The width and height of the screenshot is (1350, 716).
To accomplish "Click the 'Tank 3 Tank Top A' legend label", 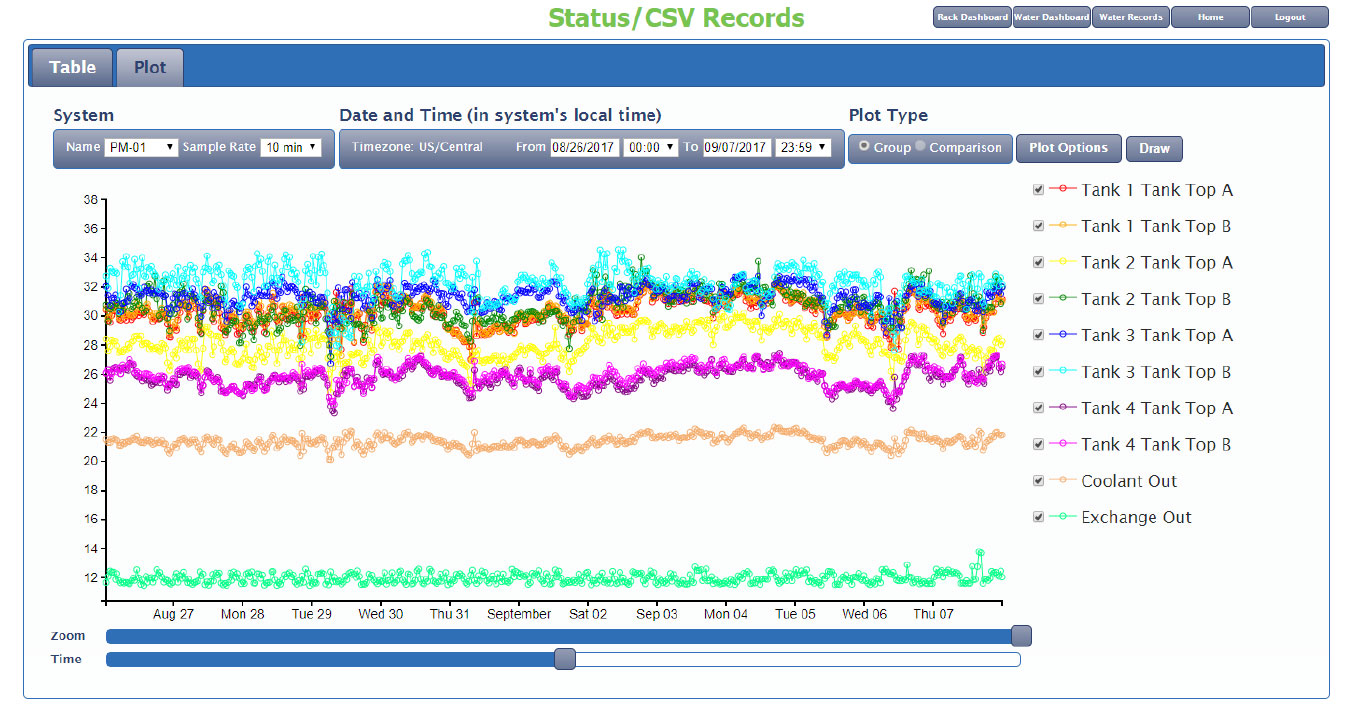I will pos(1157,335).
